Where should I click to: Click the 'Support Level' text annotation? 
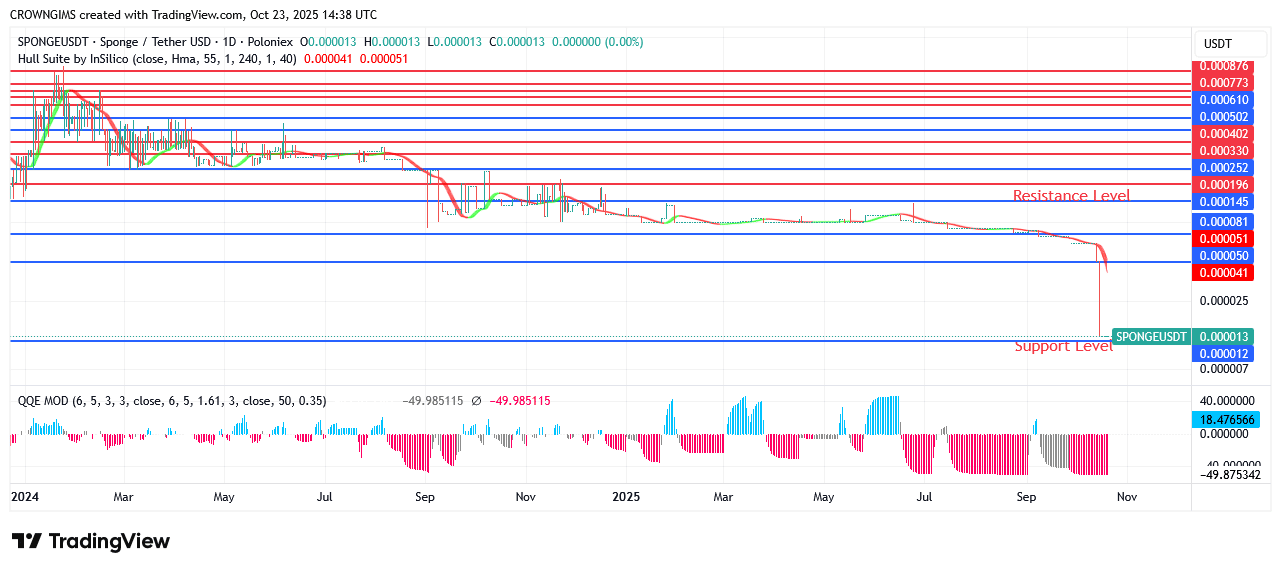pyautogui.click(x=1063, y=347)
